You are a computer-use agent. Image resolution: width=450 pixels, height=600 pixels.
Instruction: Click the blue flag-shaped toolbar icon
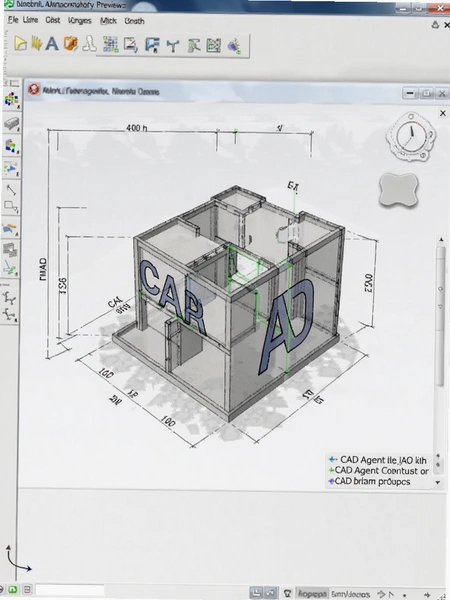pyautogui.click(x=152, y=46)
